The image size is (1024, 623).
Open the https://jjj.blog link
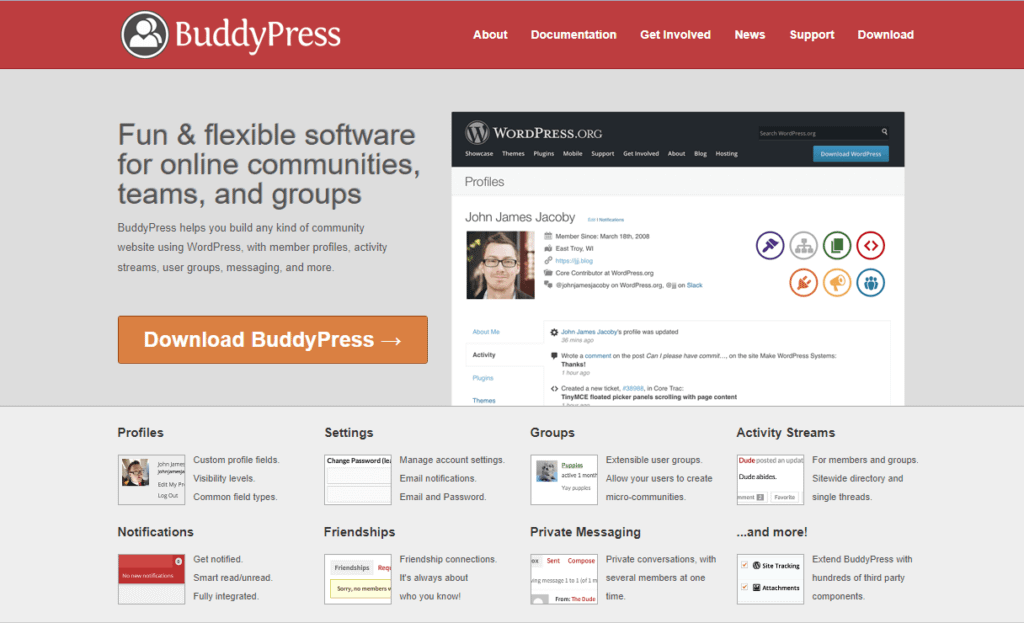[x=574, y=261]
